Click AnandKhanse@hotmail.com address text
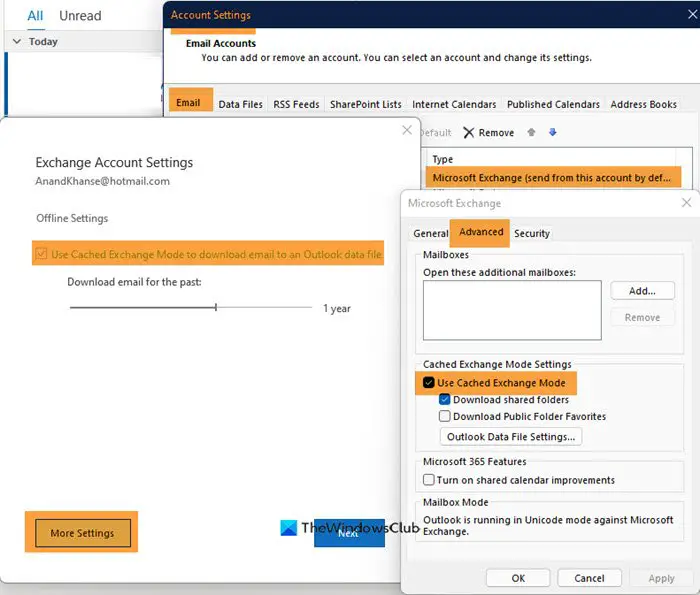The image size is (700, 595). click(x=103, y=181)
